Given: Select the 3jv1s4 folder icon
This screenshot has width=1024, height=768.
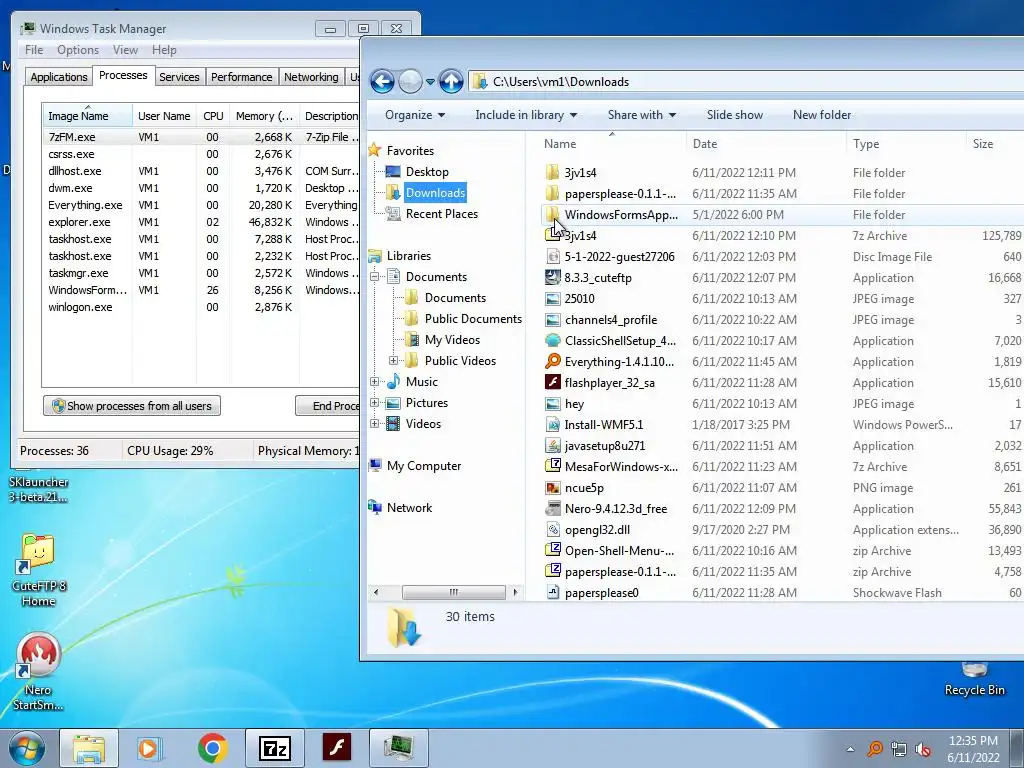Looking at the screenshot, I should click(552, 172).
